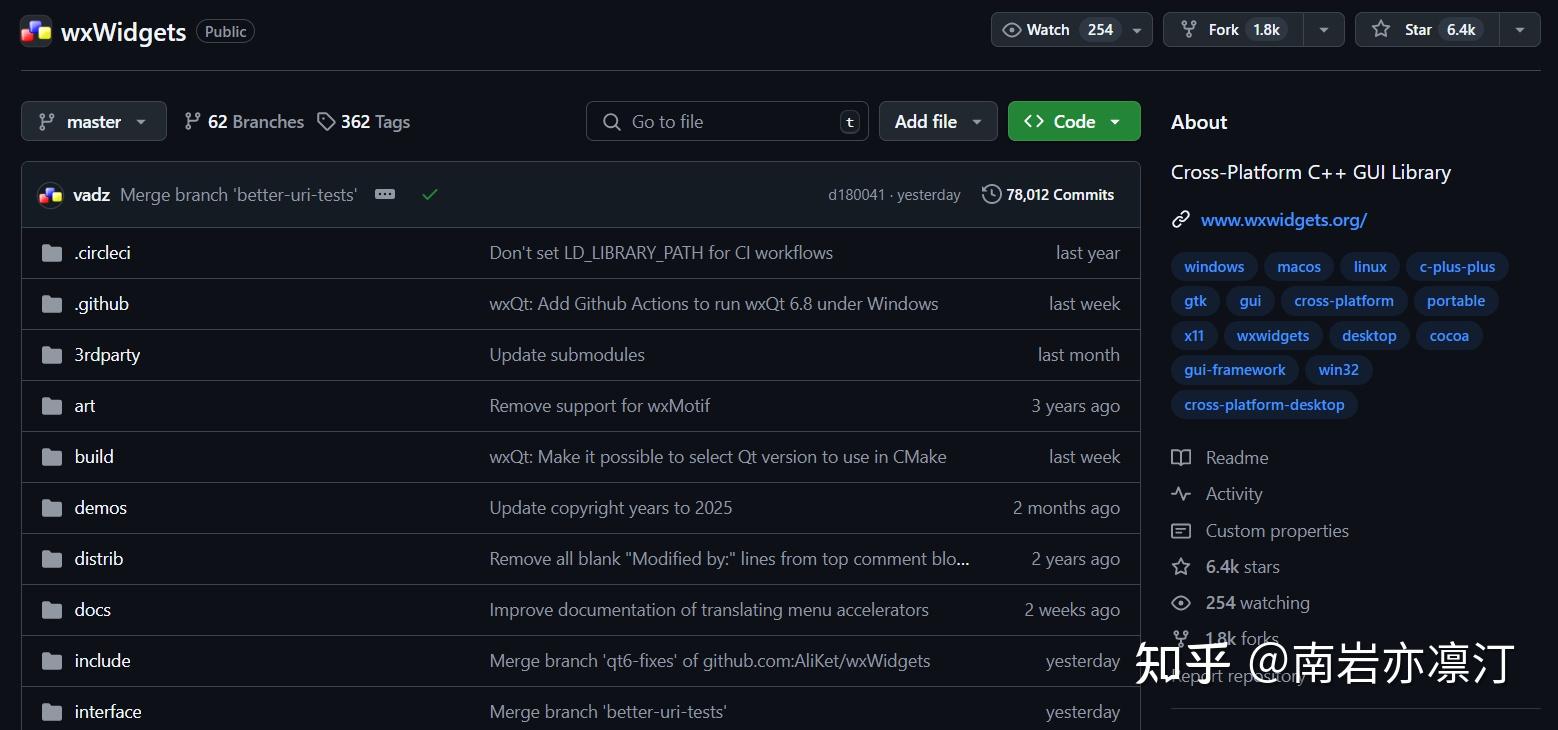The image size is (1558, 730).
Task: Click the branch icon beside 62 Branches
Action: (x=191, y=121)
